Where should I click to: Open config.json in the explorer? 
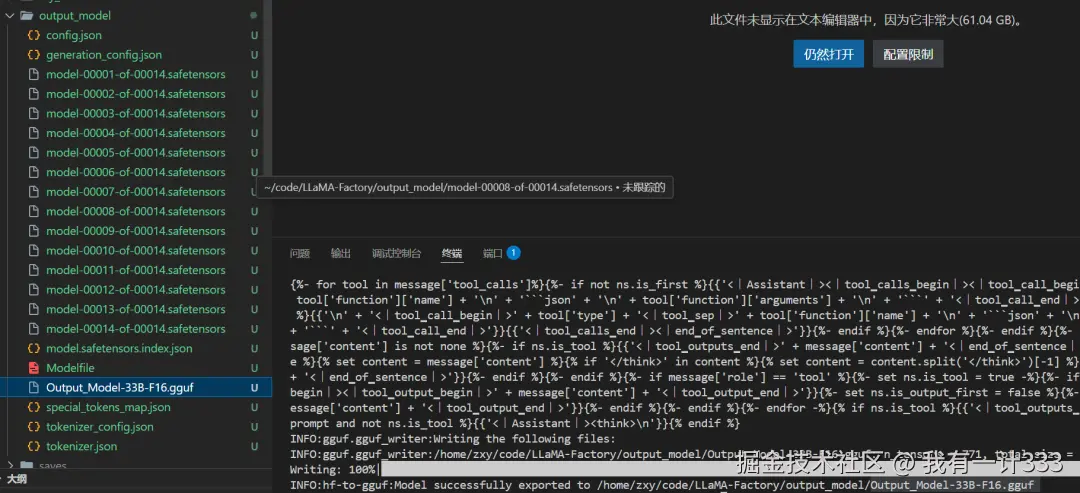(x=74, y=35)
